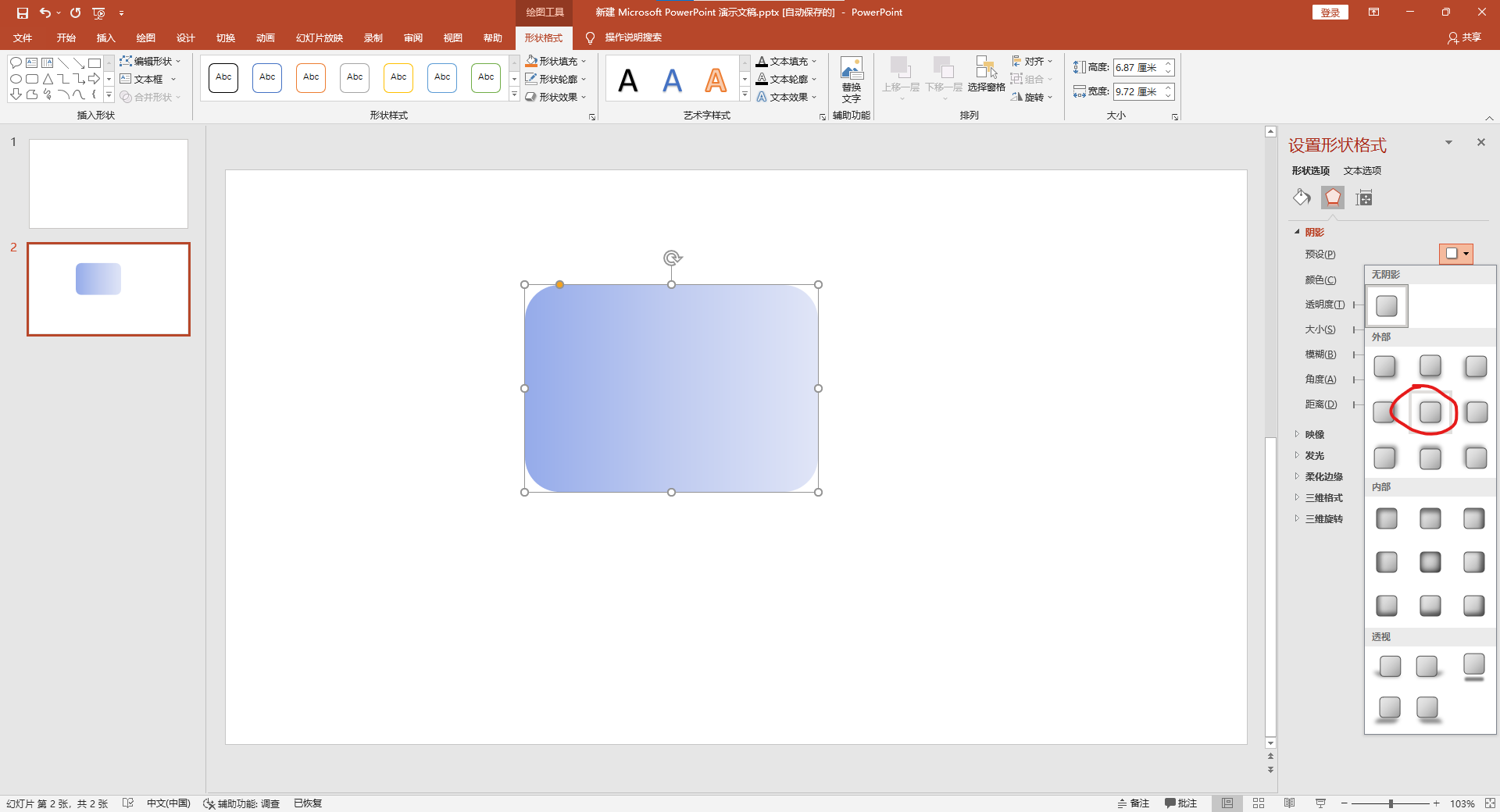Open the Size & Properties pane icon

click(1364, 198)
